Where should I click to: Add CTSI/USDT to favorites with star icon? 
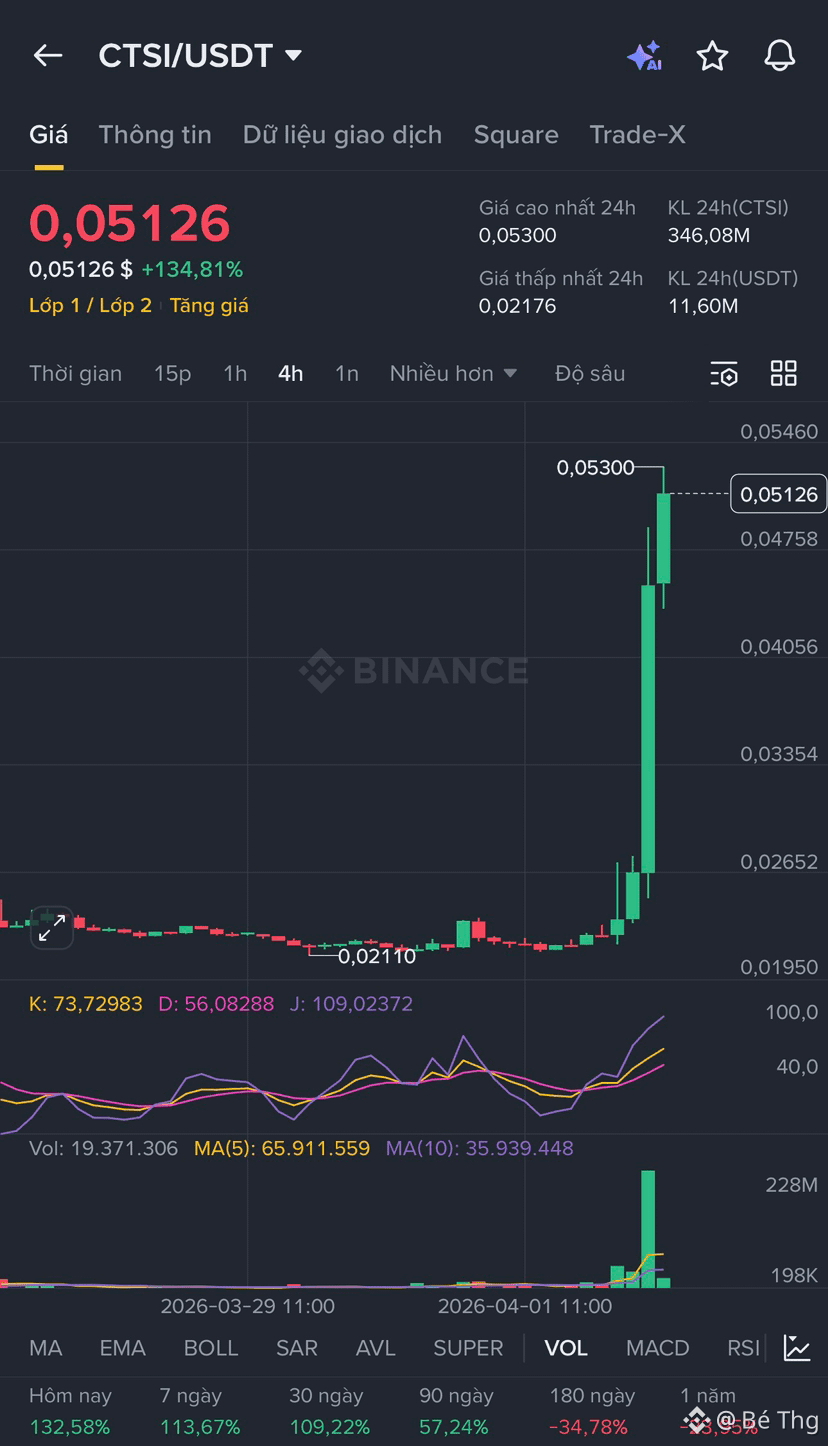click(712, 56)
